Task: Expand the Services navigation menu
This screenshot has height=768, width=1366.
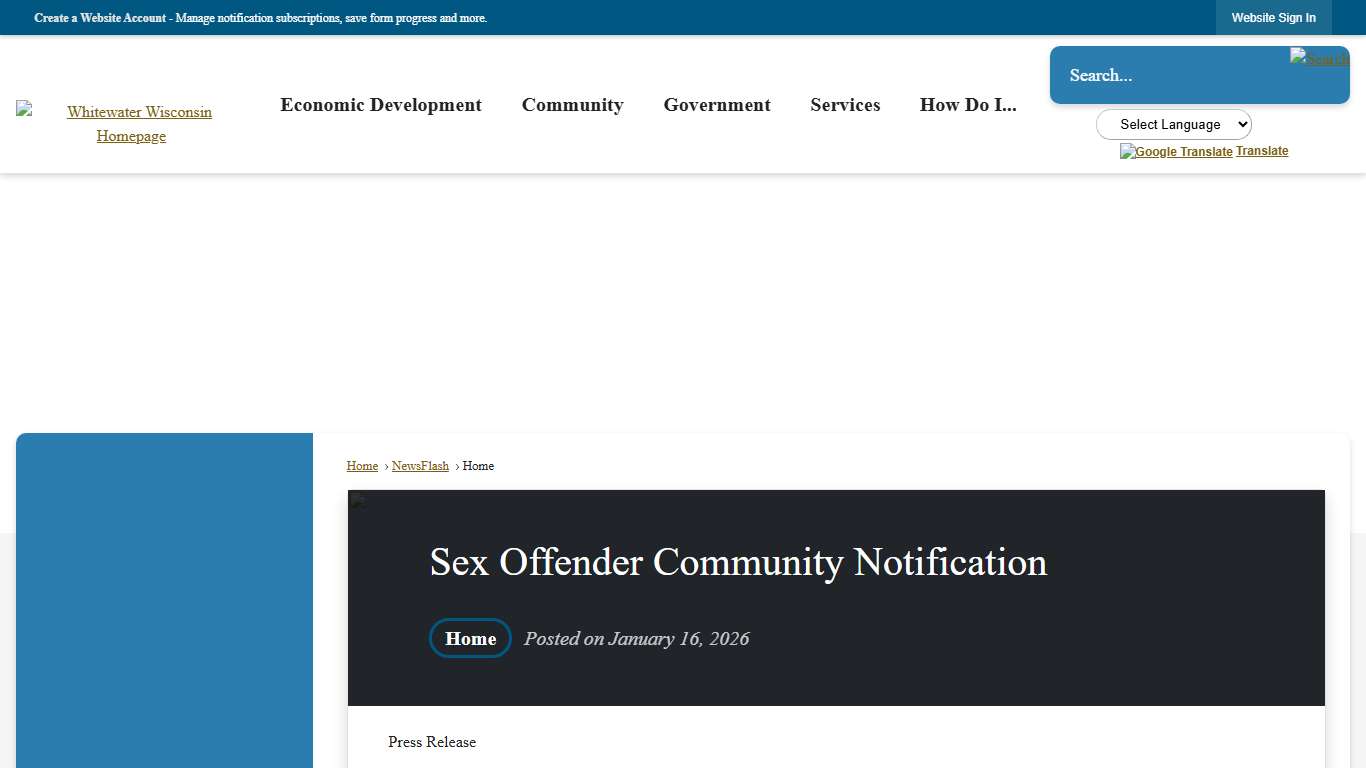Action: [x=845, y=105]
